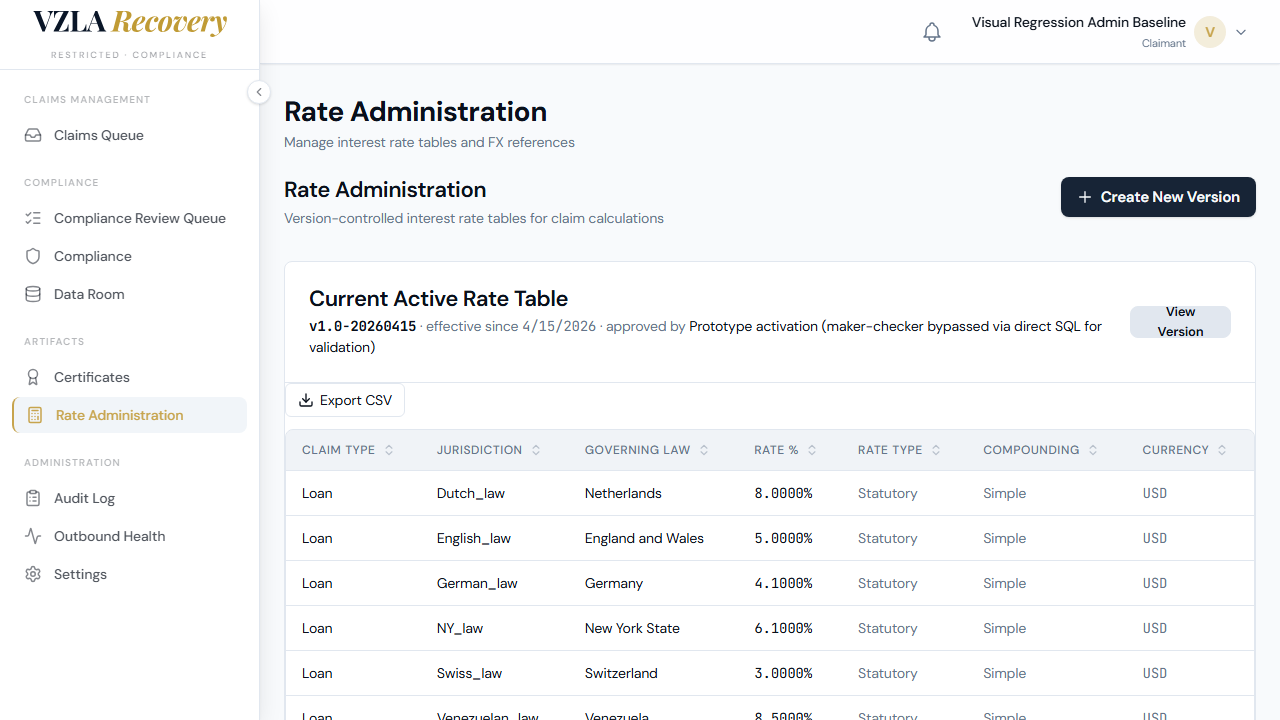Open the Certificates page
Viewport: 1280px width, 720px height.
tap(129, 377)
